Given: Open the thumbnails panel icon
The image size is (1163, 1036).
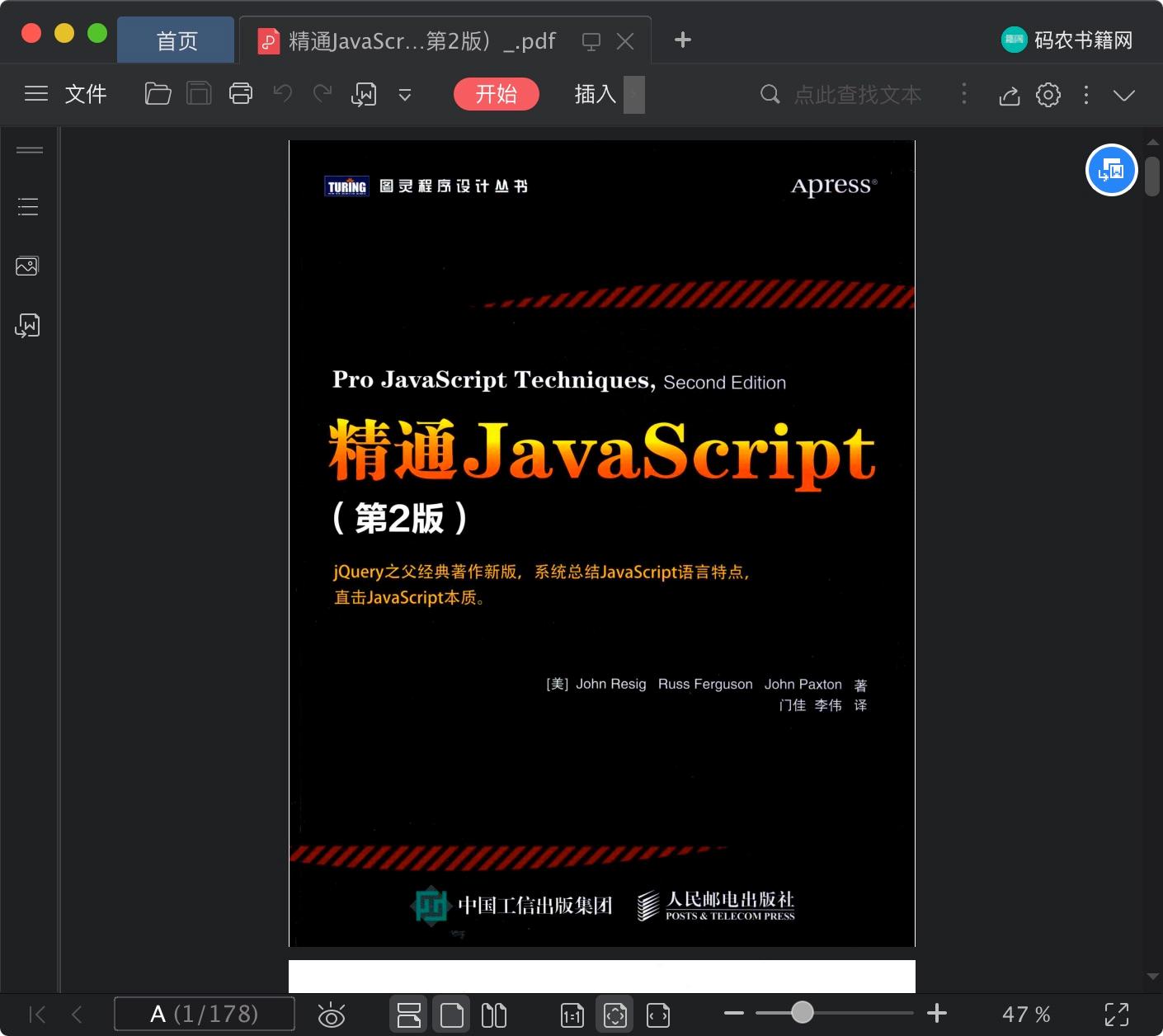Looking at the screenshot, I should coord(27,266).
